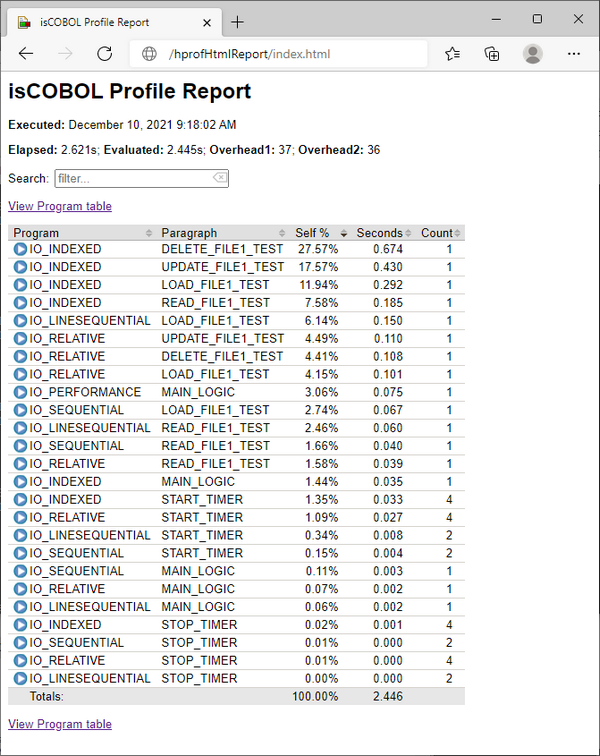Expand the IO_RELATIVE MAIN_LOGIC row arrow icon
Image resolution: width=600 pixels, height=756 pixels.
click(20, 588)
